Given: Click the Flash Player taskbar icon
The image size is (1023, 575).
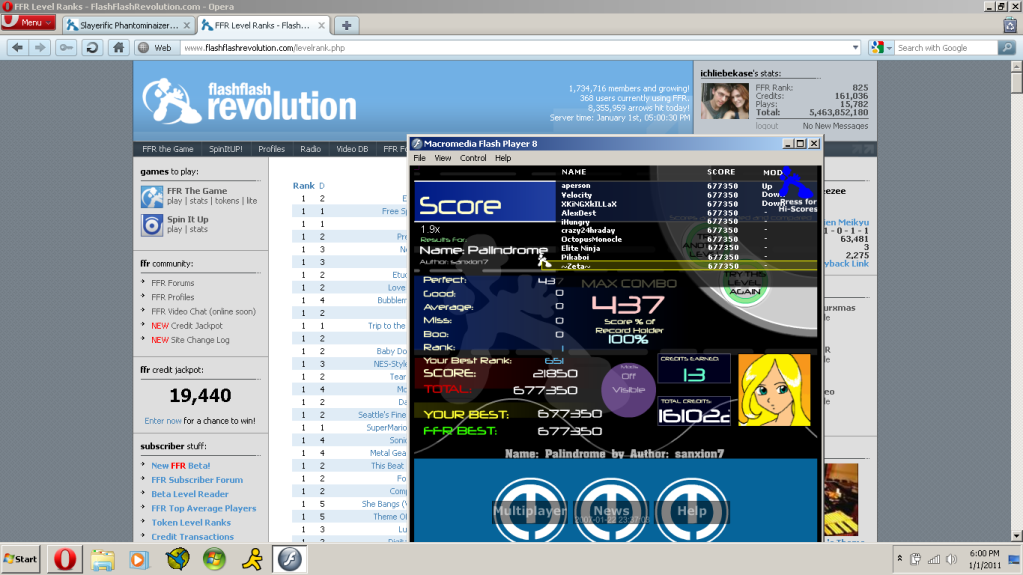Looking at the screenshot, I should pyautogui.click(x=290, y=558).
